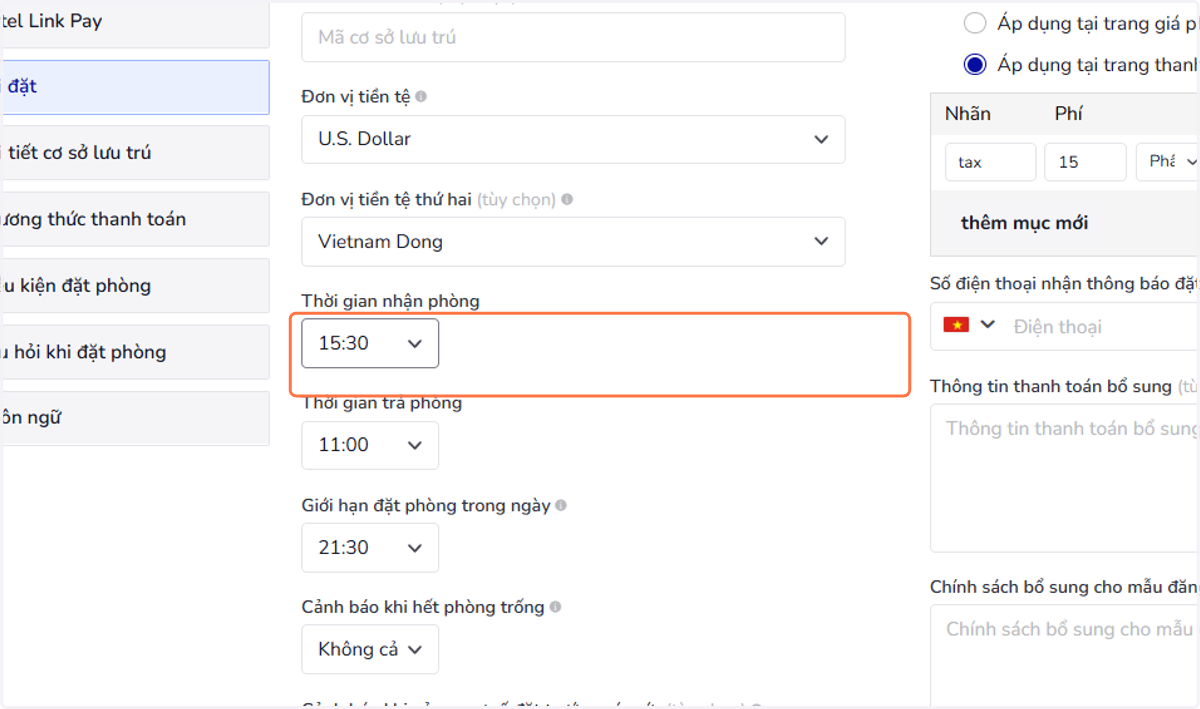Open the 15:30 check-in time dropdown
The image size is (1200, 709).
pyautogui.click(x=370, y=343)
